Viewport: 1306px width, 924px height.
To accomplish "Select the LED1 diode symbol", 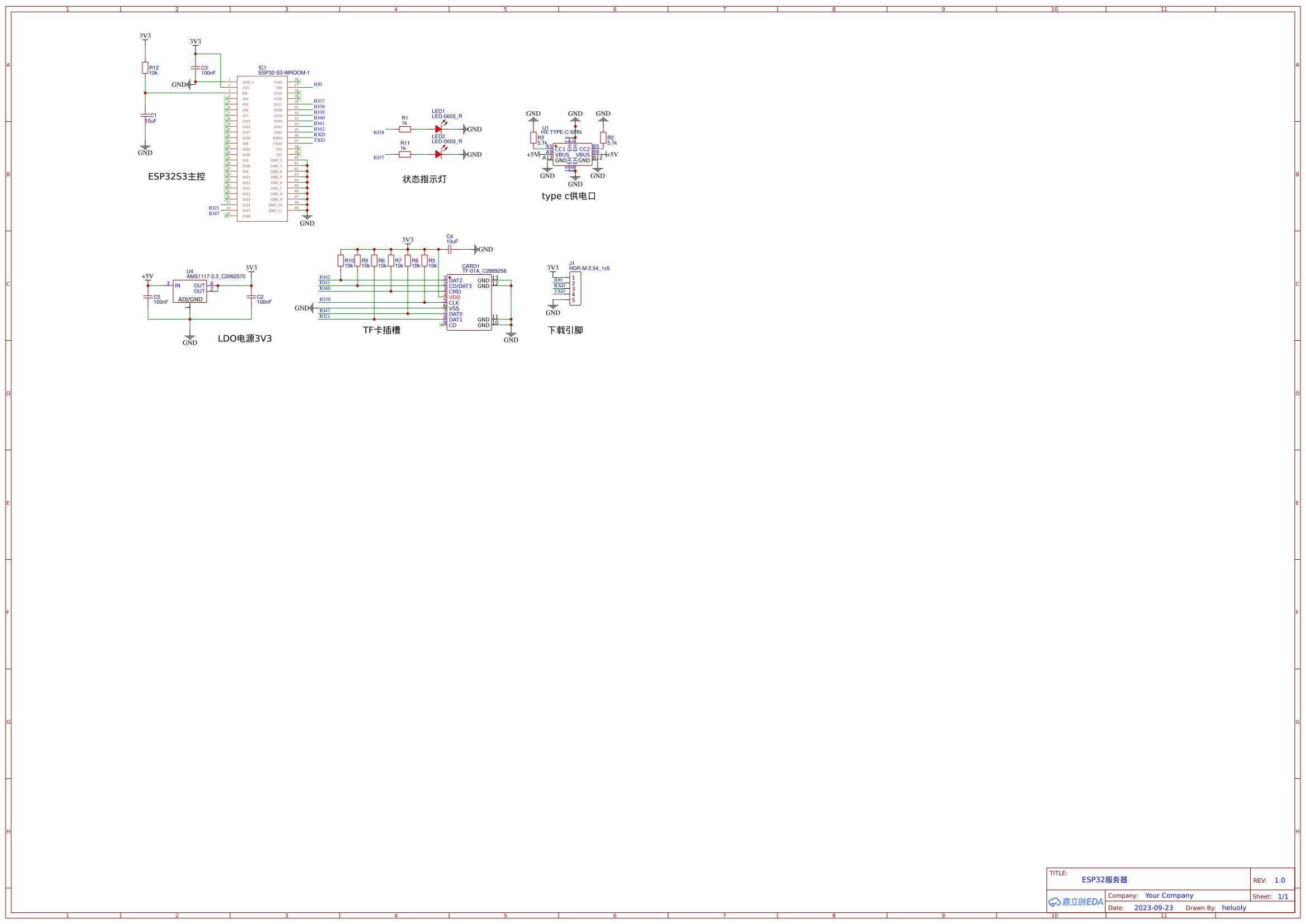I will coord(438,129).
